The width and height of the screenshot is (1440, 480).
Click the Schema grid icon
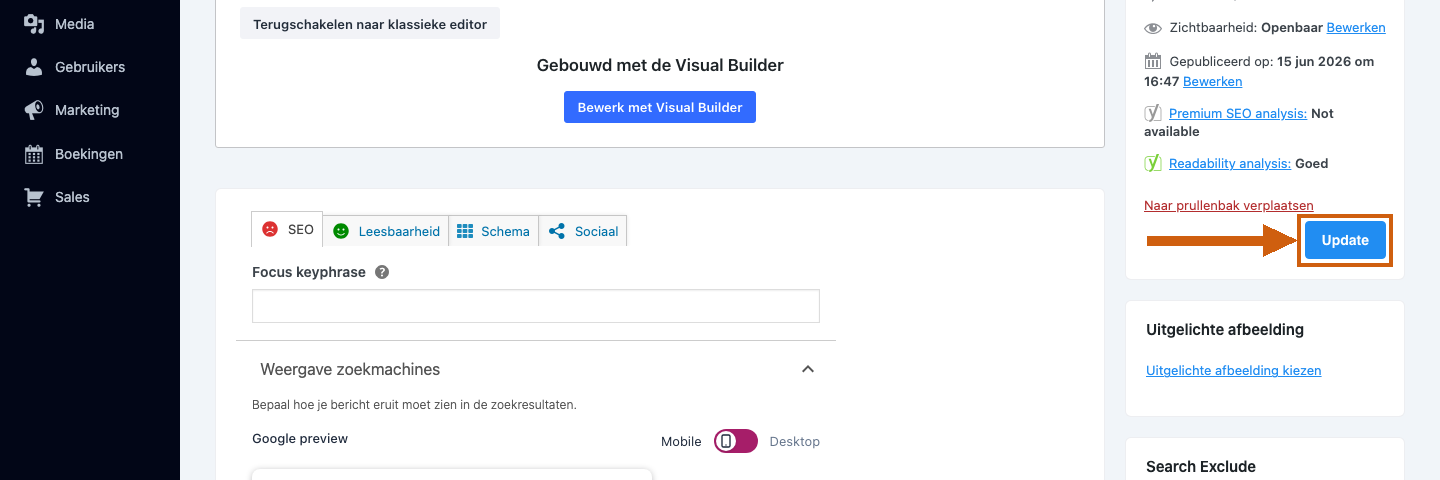[465, 231]
